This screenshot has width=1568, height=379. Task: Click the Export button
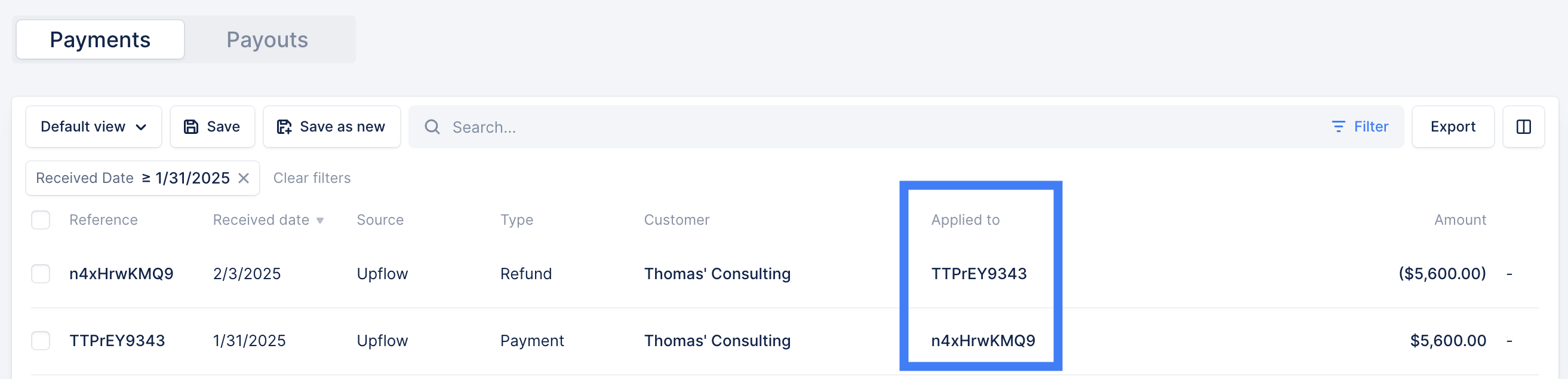tap(1452, 127)
